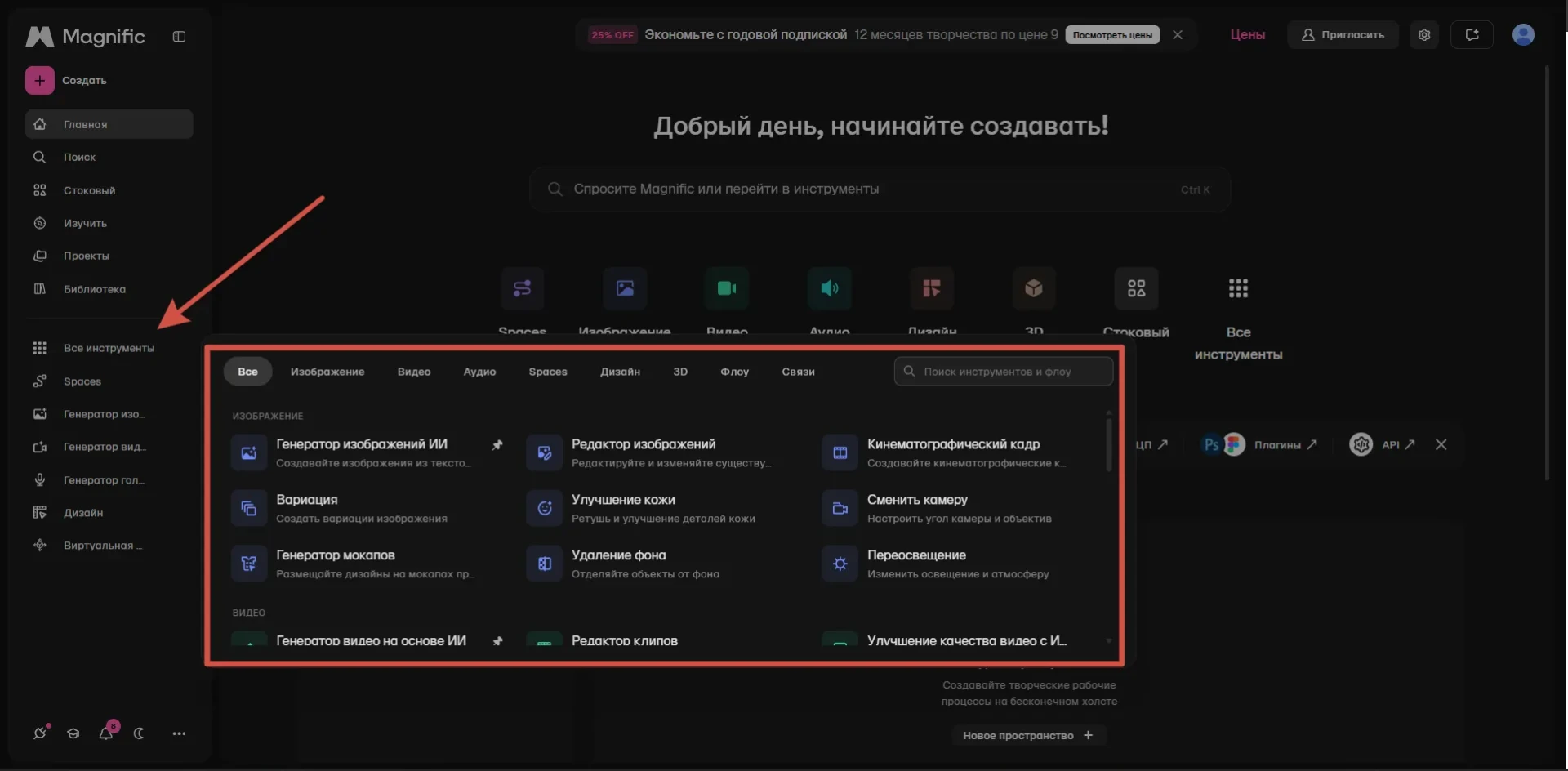1568x771 pixels.
Task: Click the main Magnific search field
Action: pos(880,189)
